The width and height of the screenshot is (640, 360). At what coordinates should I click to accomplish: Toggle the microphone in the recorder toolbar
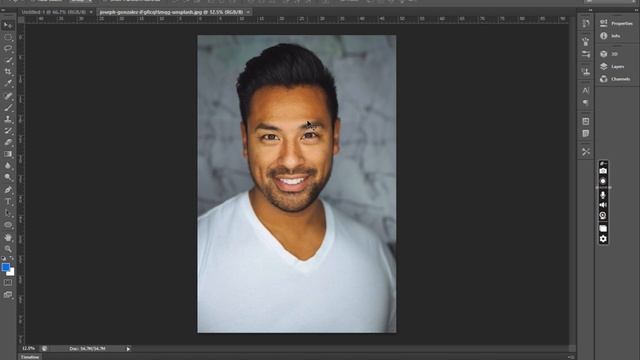(x=603, y=196)
